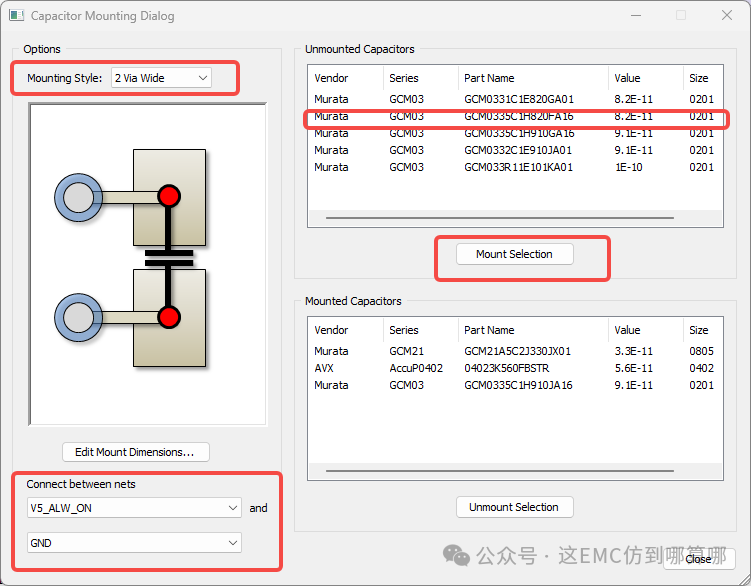The image size is (751, 586).
Task: Click the GCM21 series cell
Action: click(406, 351)
